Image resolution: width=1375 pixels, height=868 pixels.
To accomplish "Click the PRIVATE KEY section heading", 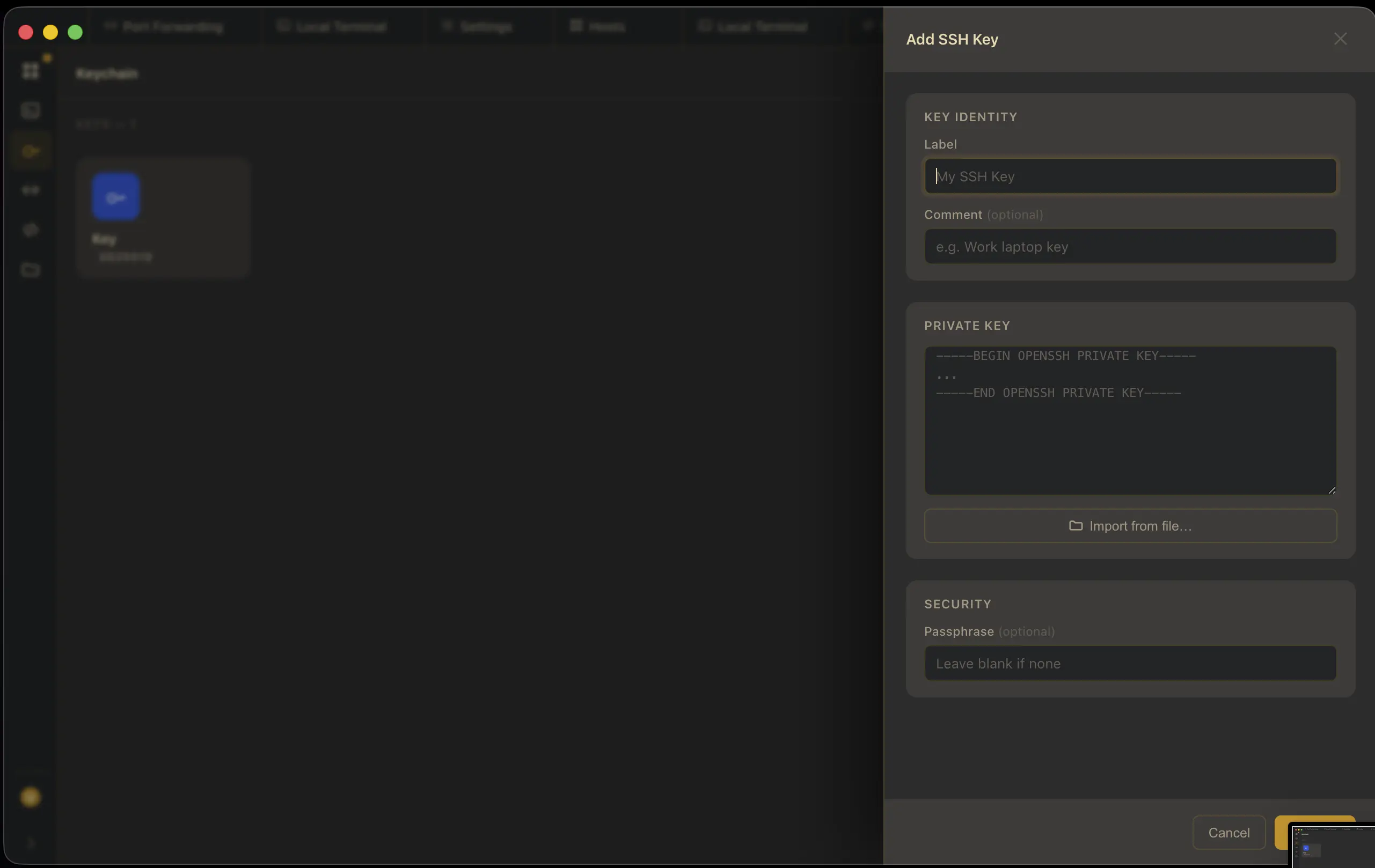I will [967, 326].
